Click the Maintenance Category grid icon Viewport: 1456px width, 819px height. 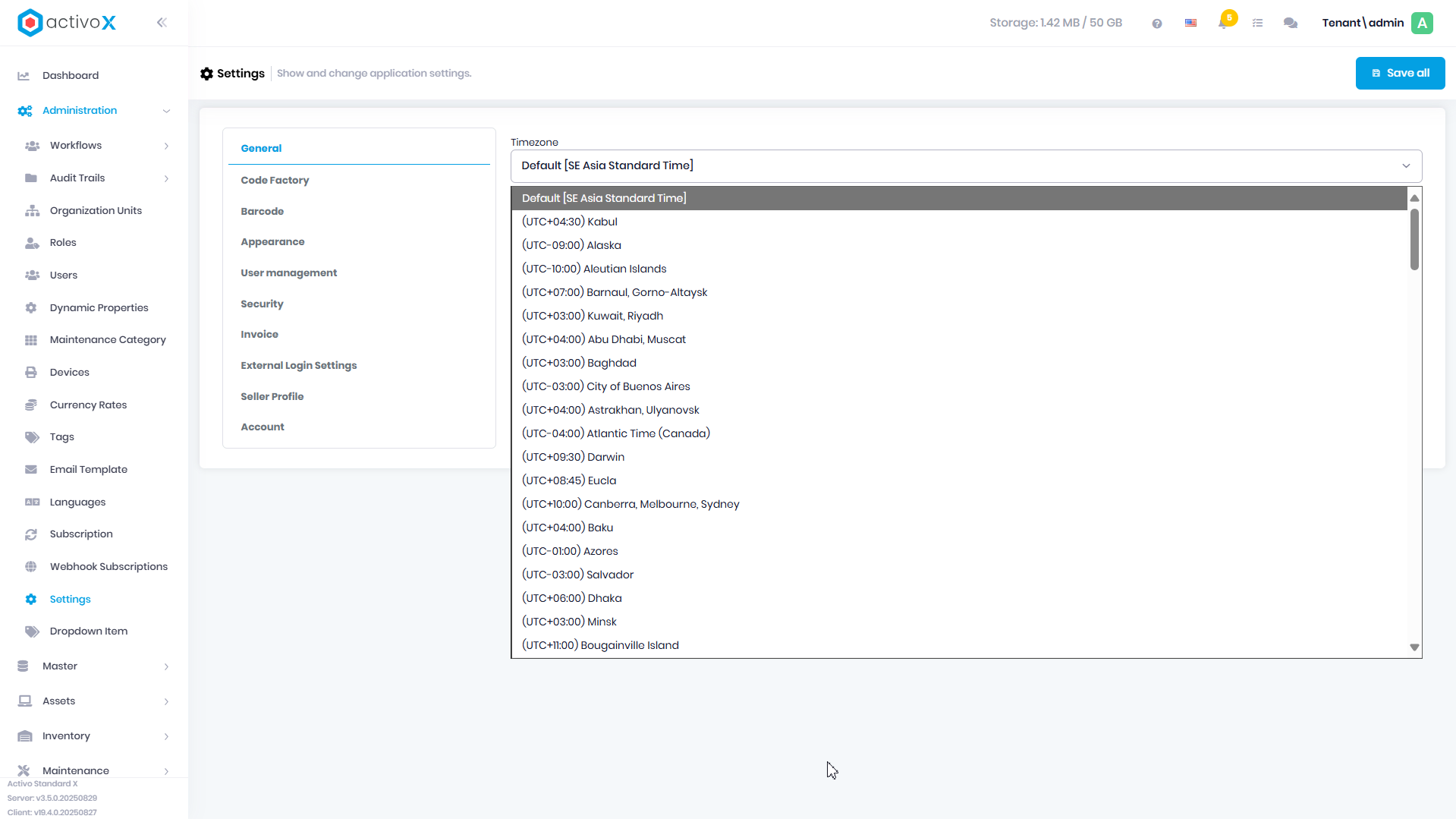(31, 340)
